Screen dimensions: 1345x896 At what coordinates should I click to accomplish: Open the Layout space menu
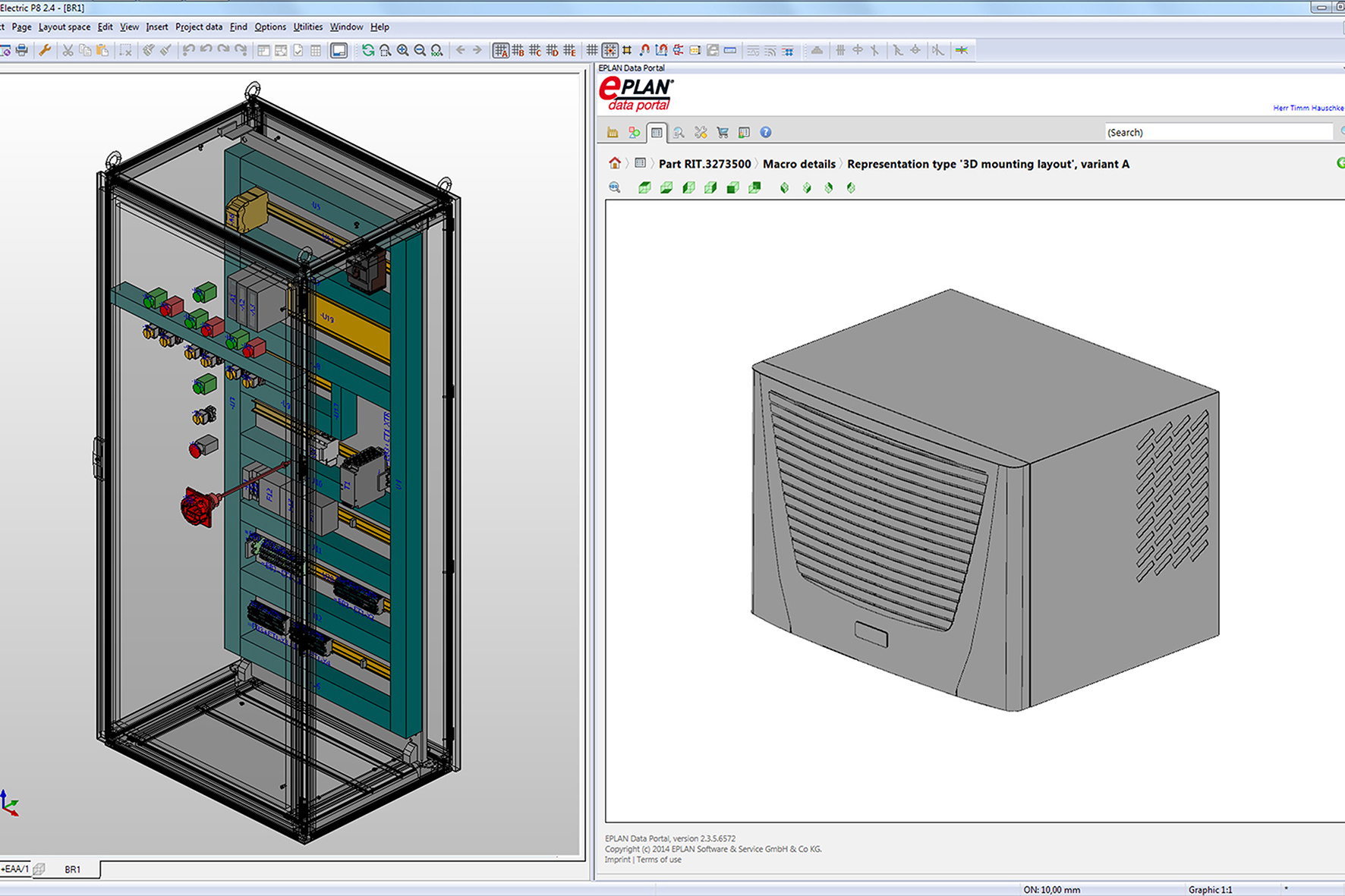[65, 27]
